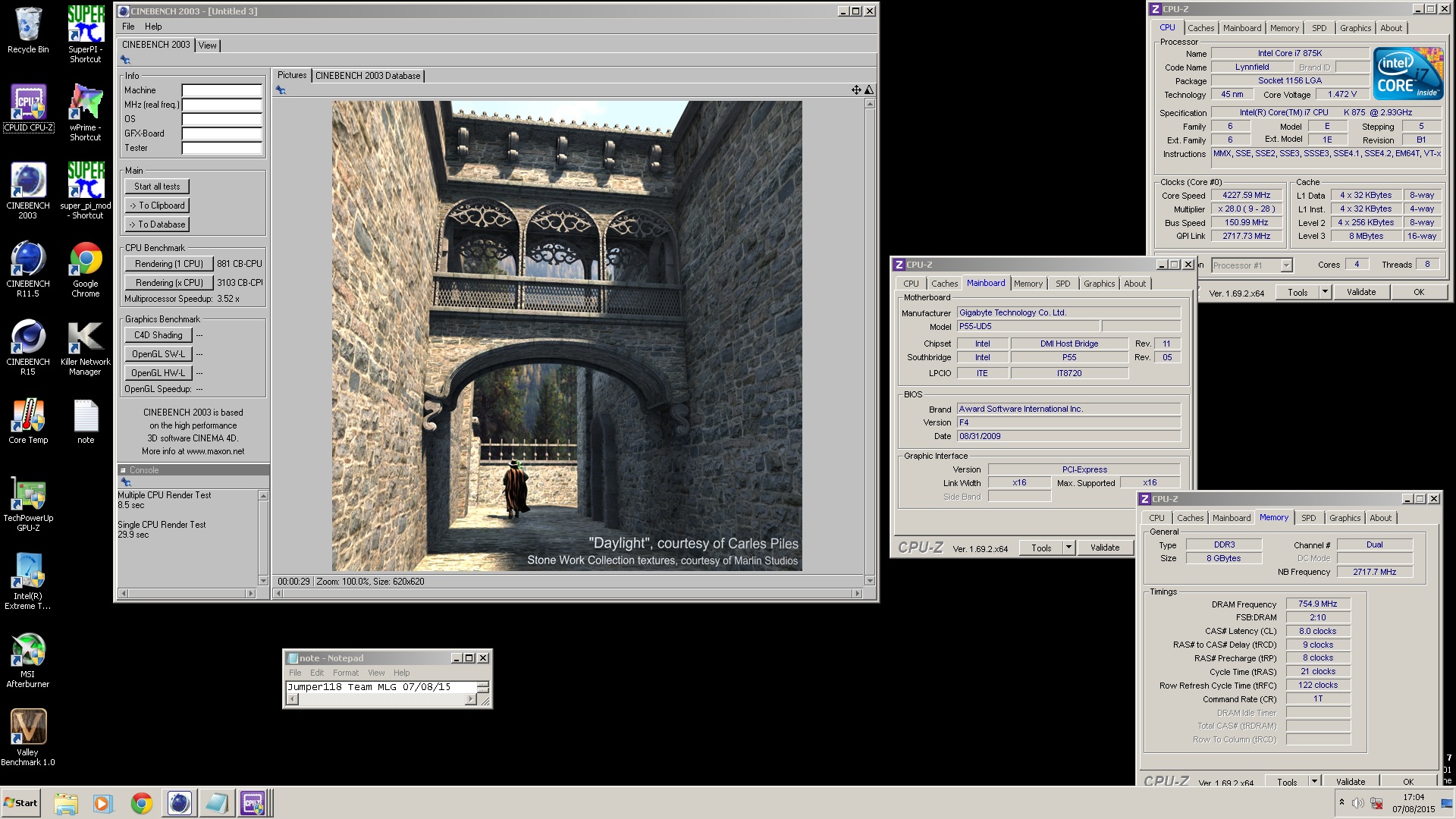Run the OpenGL HW-L benchmark

point(158,373)
